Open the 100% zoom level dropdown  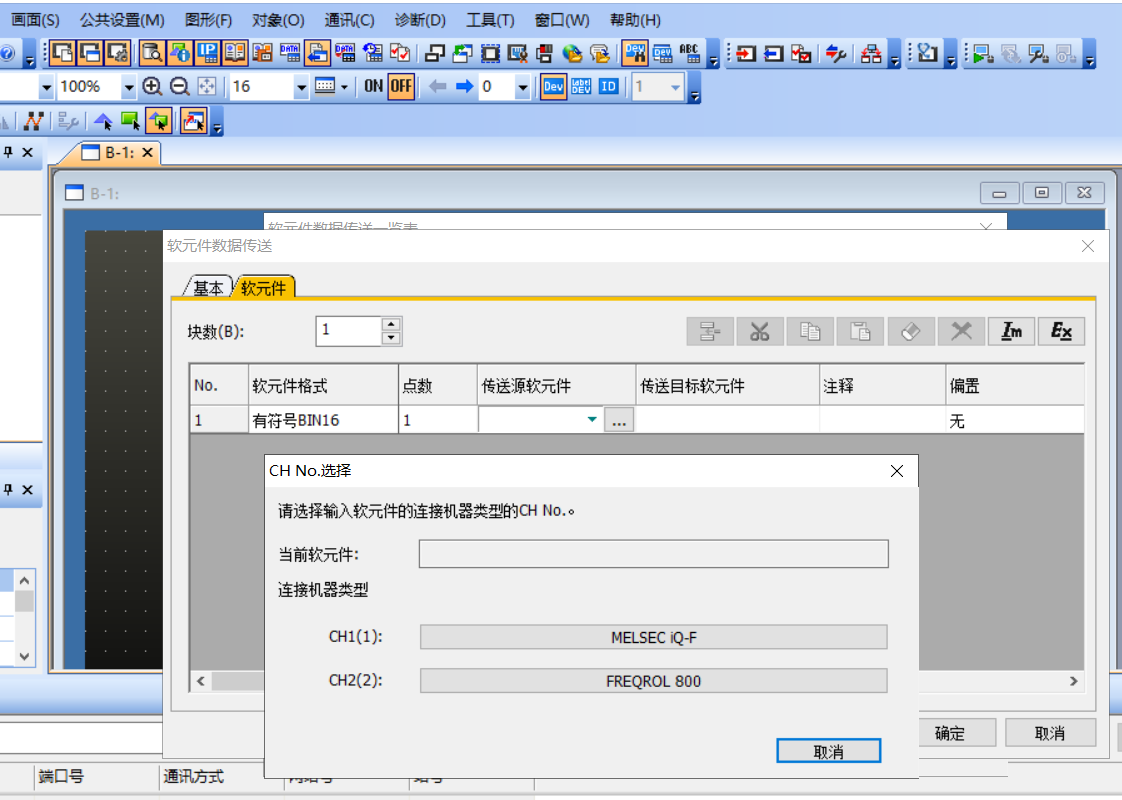(x=128, y=88)
